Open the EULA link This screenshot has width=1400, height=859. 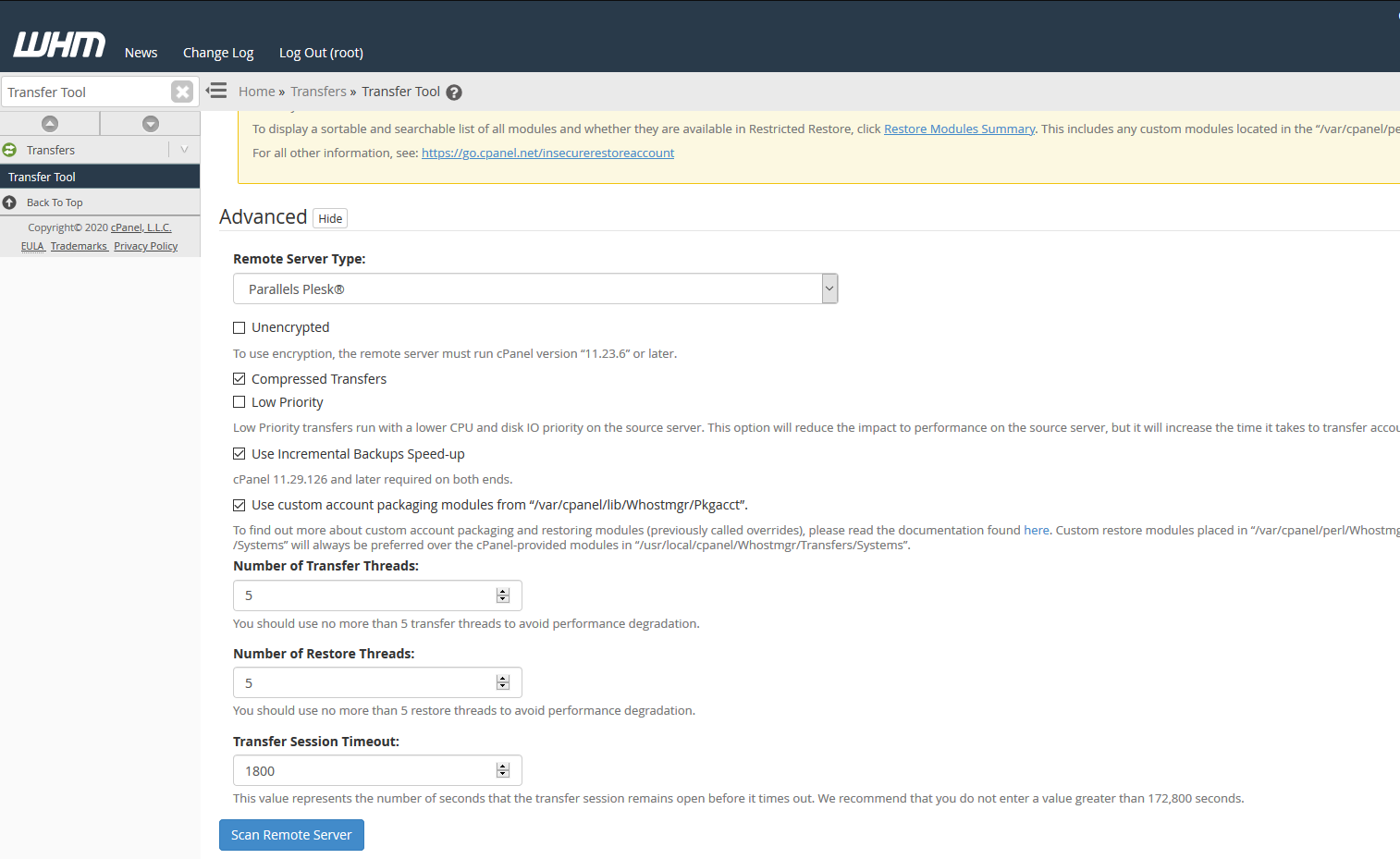32,246
